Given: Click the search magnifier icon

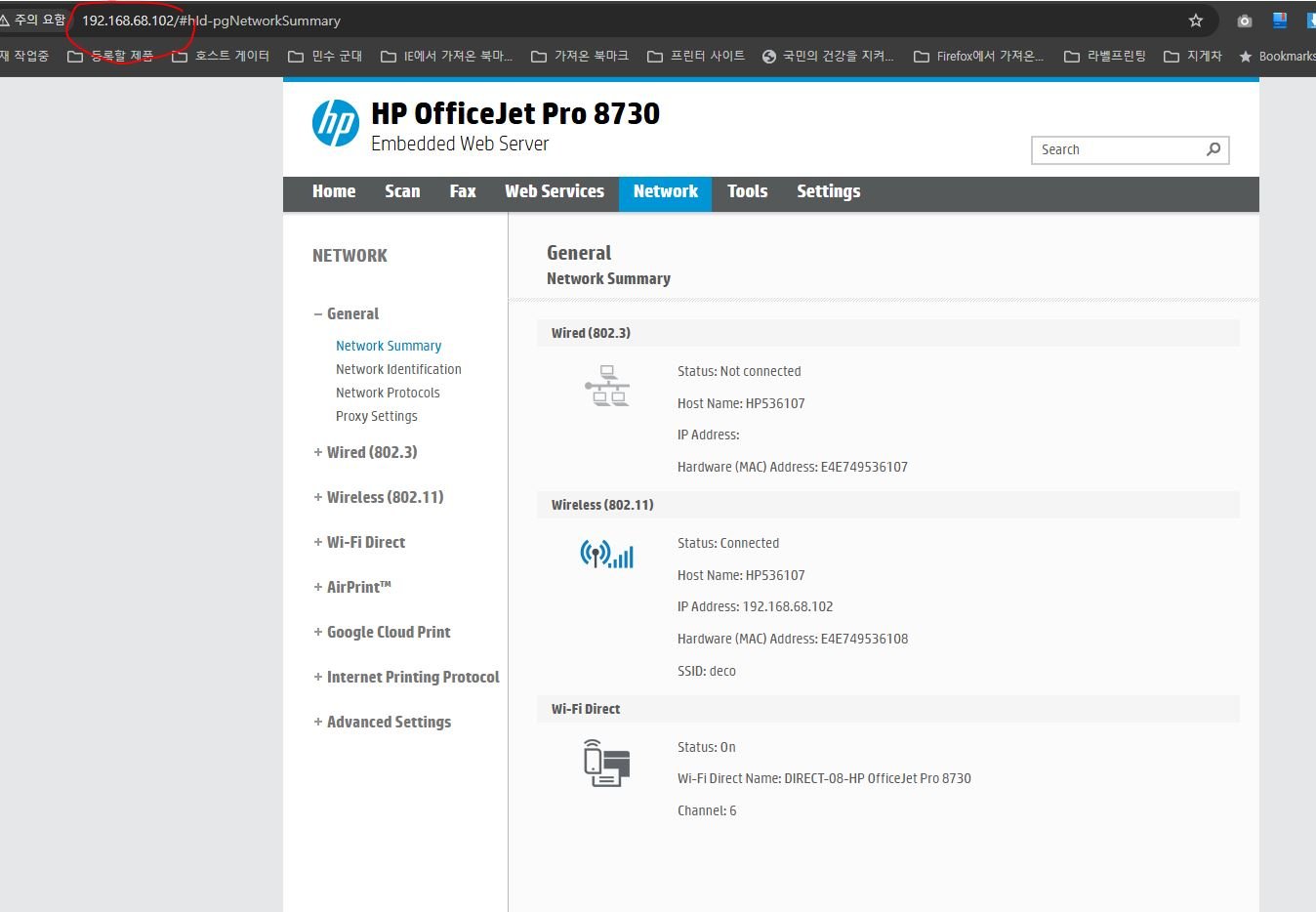Looking at the screenshot, I should coord(1213,149).
